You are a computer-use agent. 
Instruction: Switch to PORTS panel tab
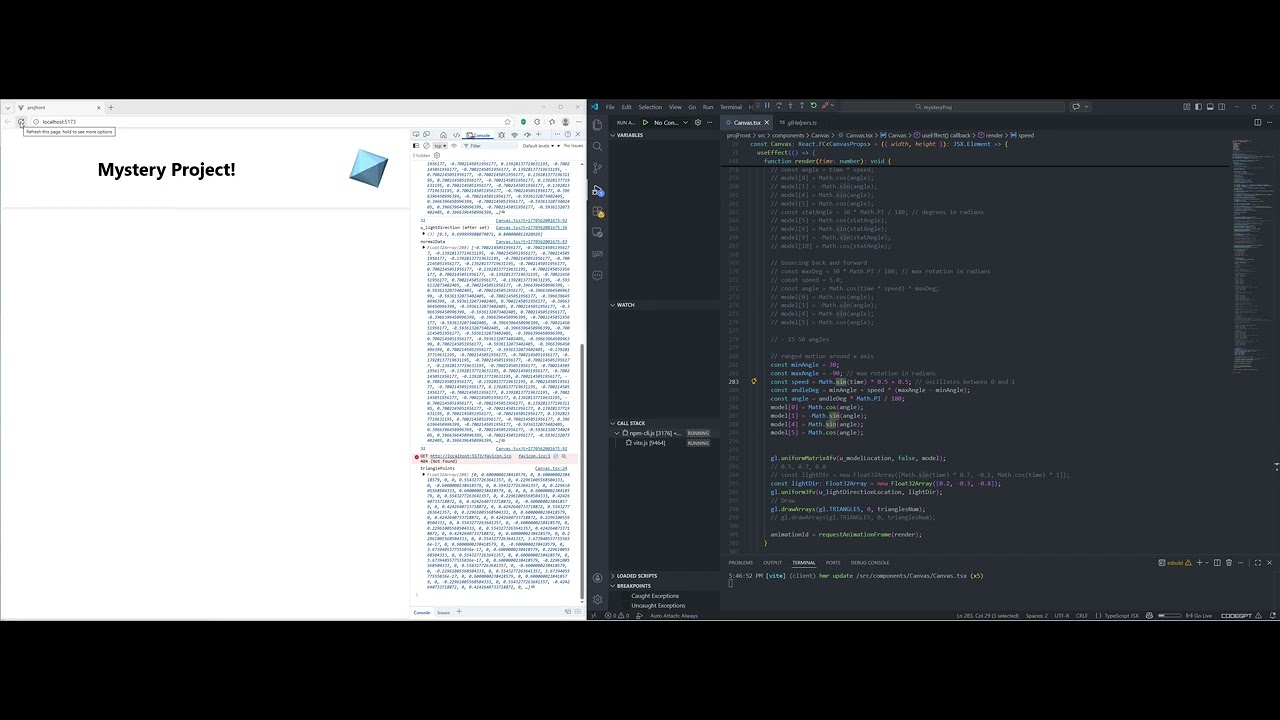coord(833,562)
